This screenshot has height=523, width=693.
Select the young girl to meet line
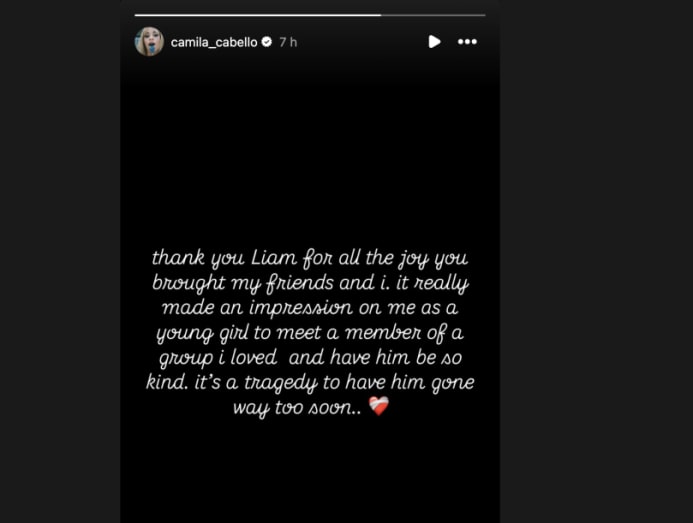coord(310,333)
